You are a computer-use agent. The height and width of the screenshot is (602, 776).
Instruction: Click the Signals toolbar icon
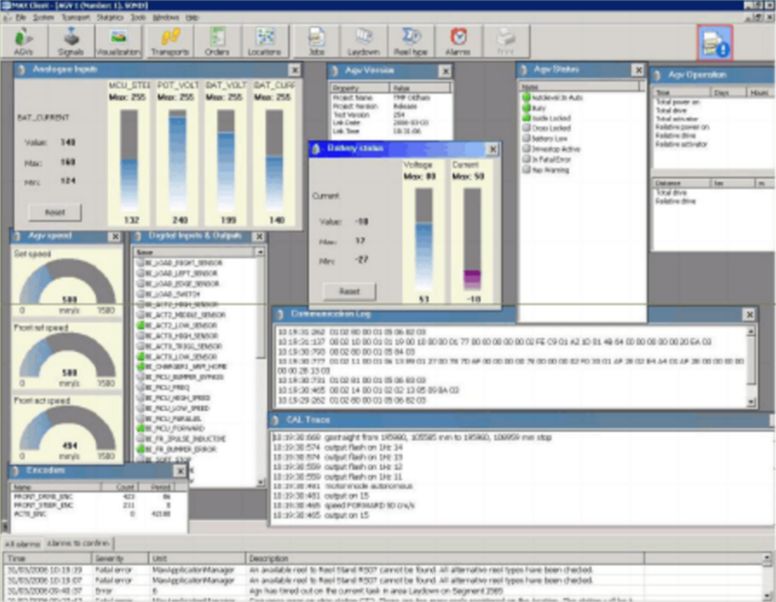tap(68, 41)
